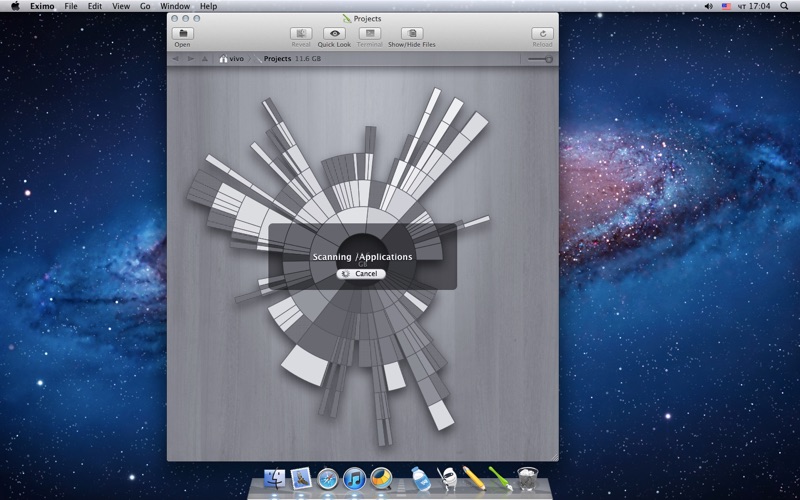Adjust the zoom slider in path bar
Screen dimensions: 800x500
coord(540,59)
